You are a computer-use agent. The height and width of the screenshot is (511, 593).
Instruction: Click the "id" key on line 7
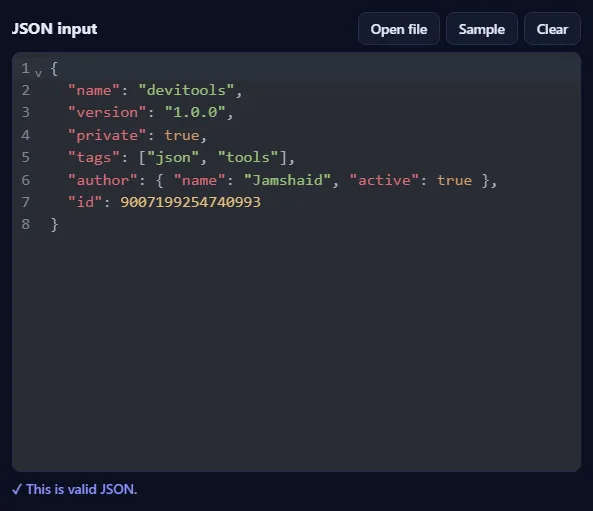(85, 202)
